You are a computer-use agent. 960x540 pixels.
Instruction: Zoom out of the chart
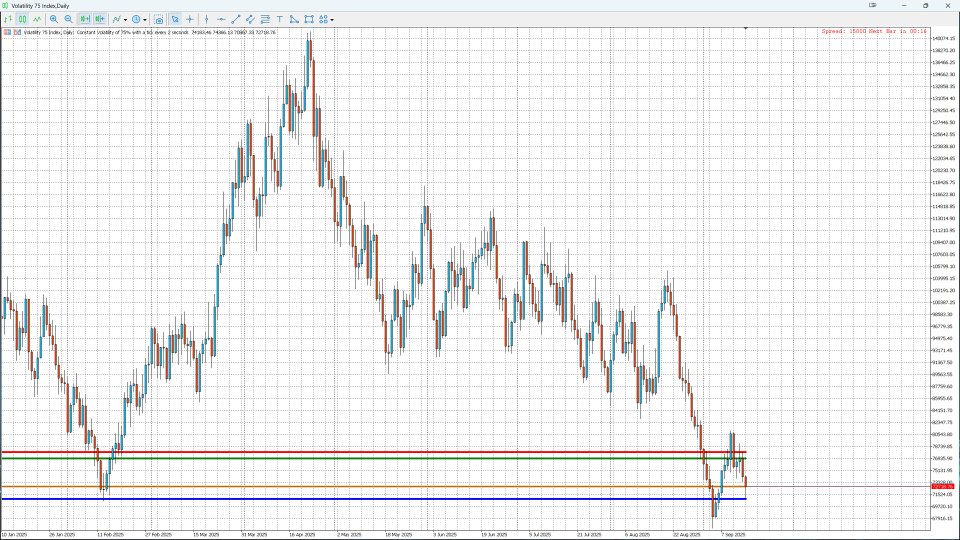coord(69,19)
